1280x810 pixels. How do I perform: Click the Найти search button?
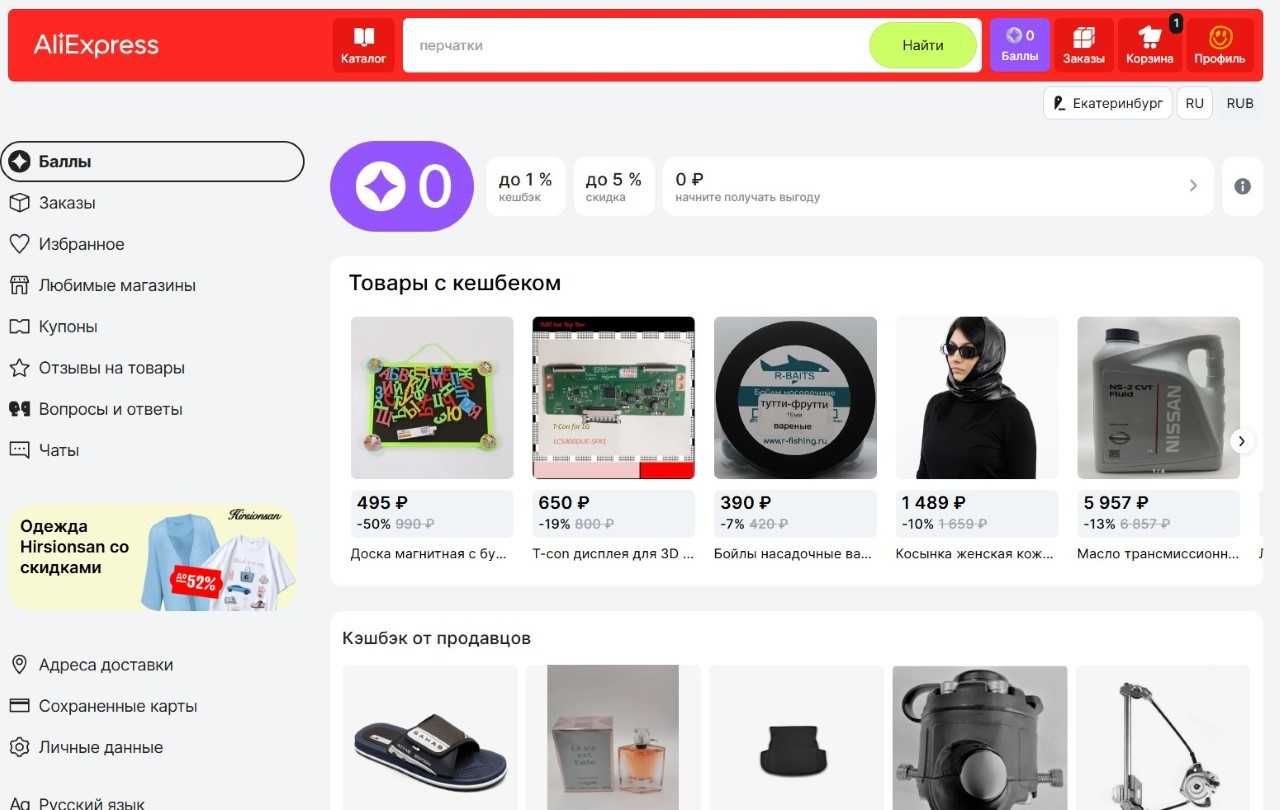pyautogui.click(x=922, y=45)
